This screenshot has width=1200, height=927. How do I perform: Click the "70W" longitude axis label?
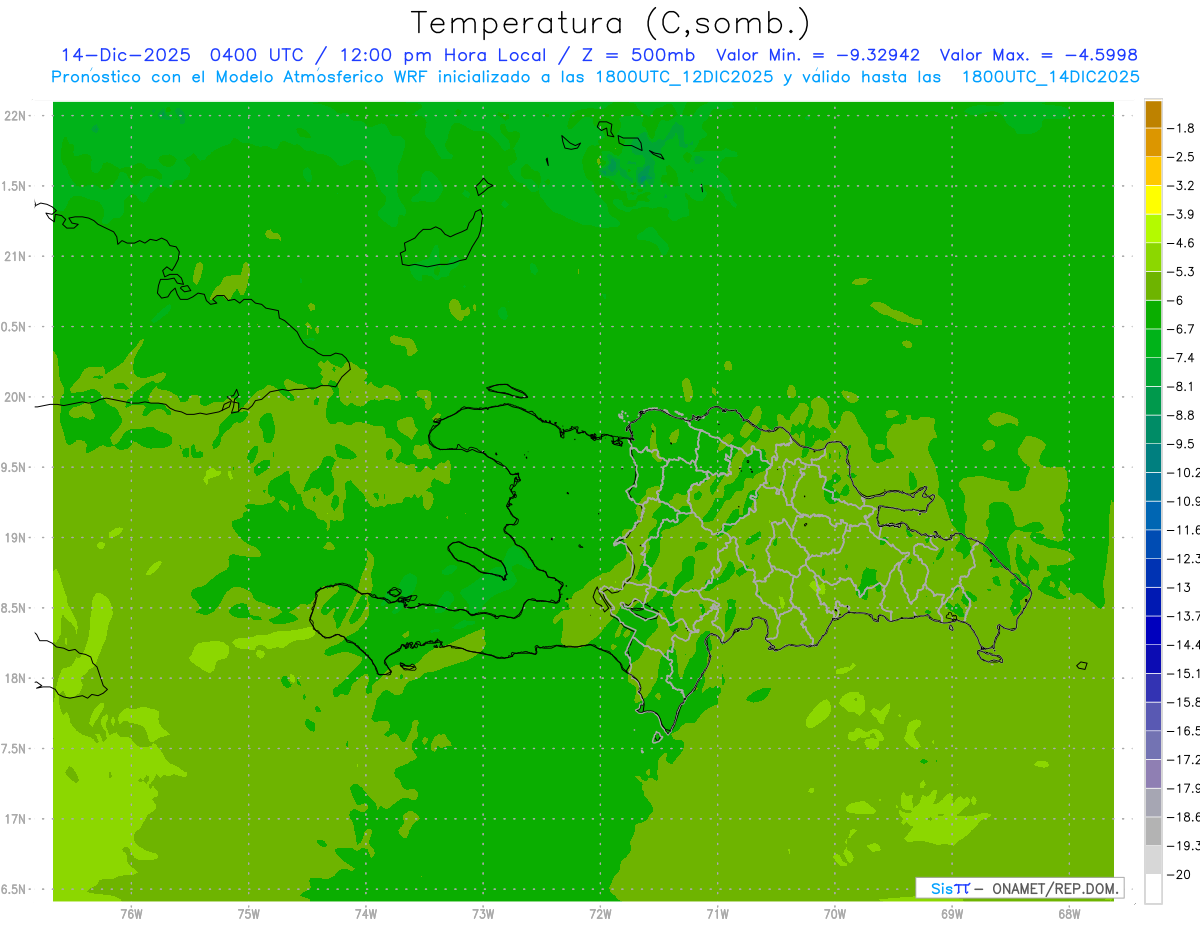click(835, 914)
